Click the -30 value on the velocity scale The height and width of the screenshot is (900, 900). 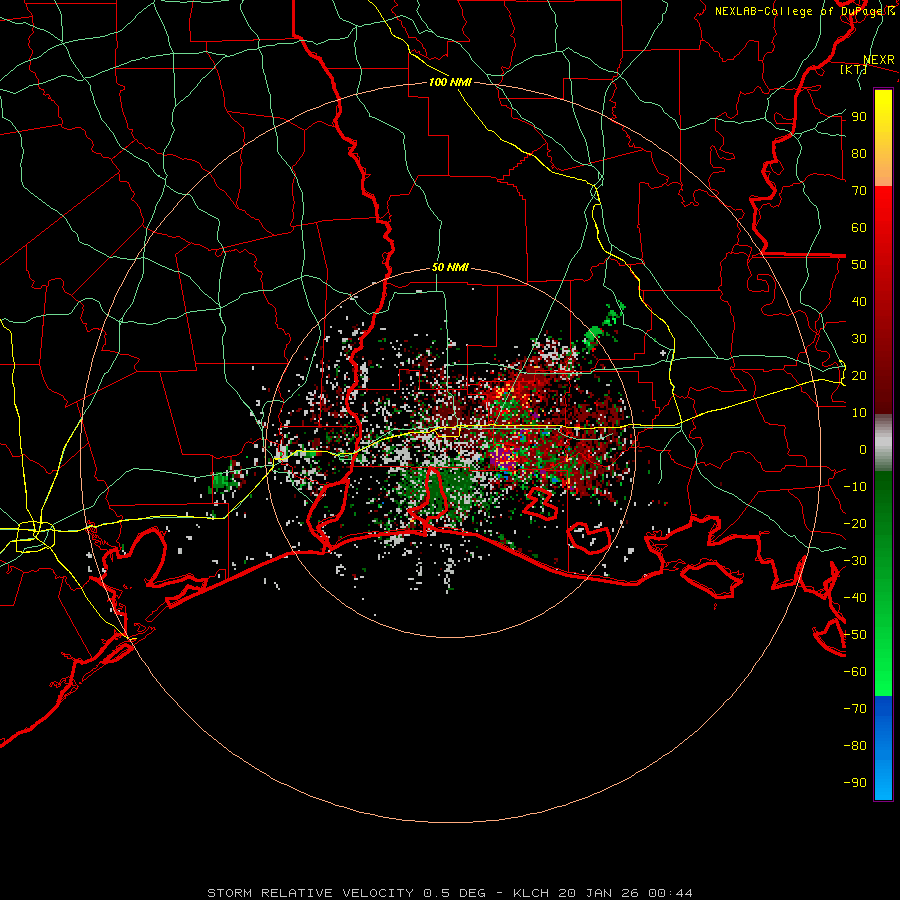coord(855,561)
